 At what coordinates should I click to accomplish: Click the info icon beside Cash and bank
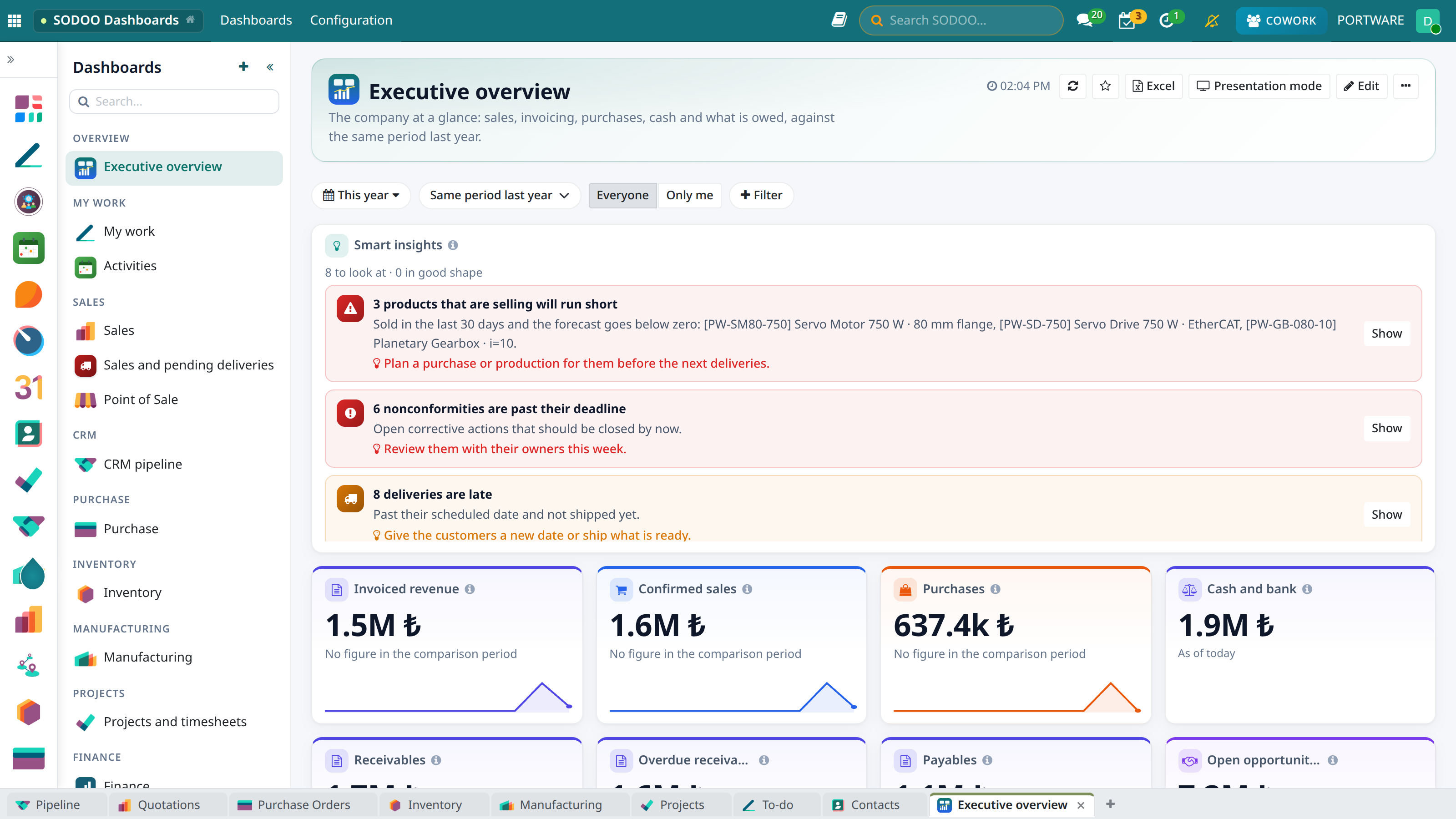tap(1307, 589)
